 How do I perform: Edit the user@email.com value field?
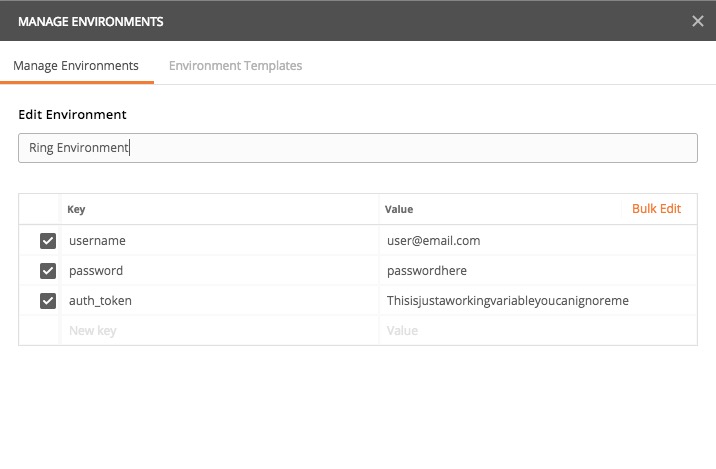click(x=434, y=241)
